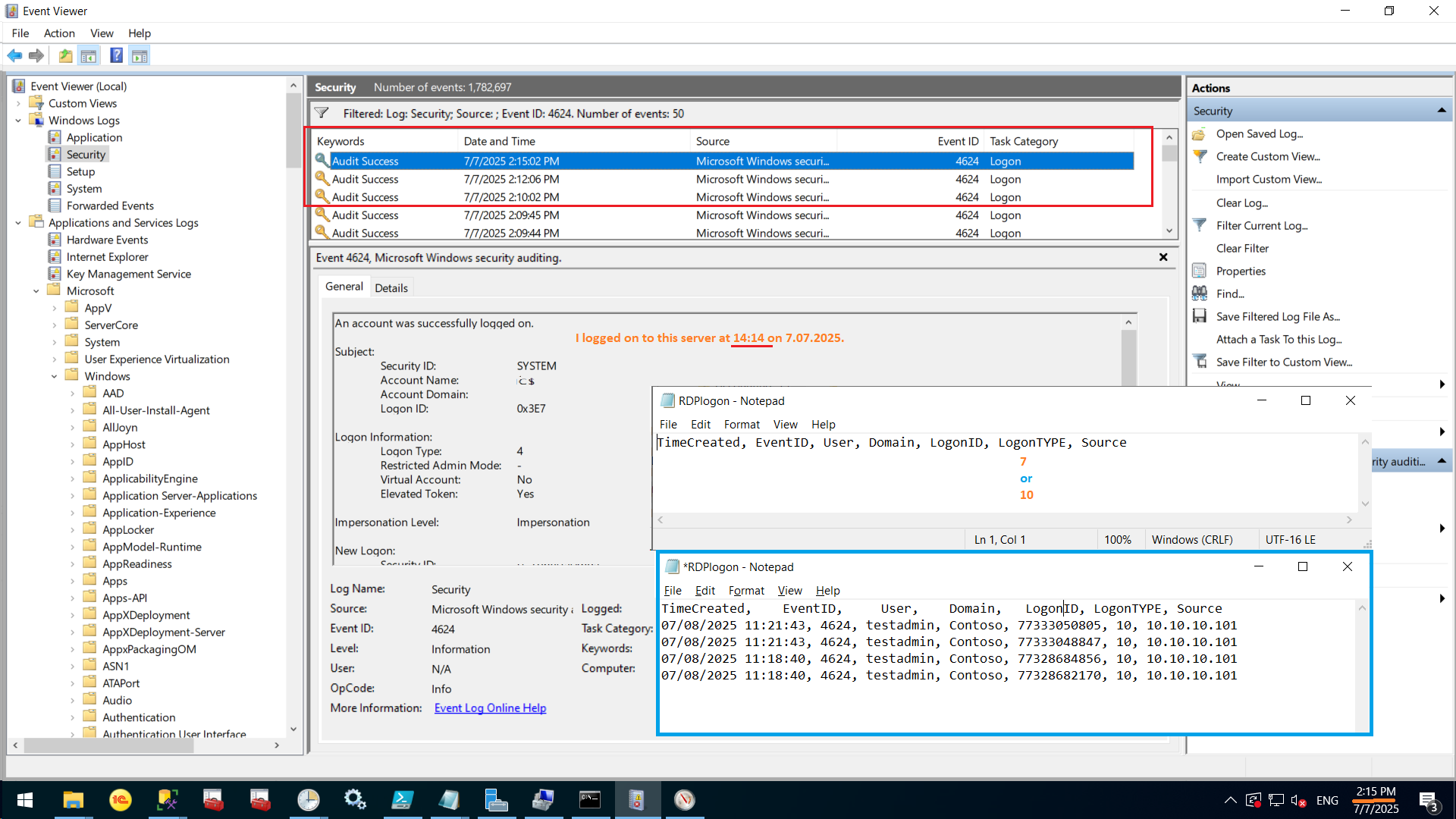The width and height of the screenshot is (1456, 819).
Task: Click the muted volume tray icon
Action: 1298,801
